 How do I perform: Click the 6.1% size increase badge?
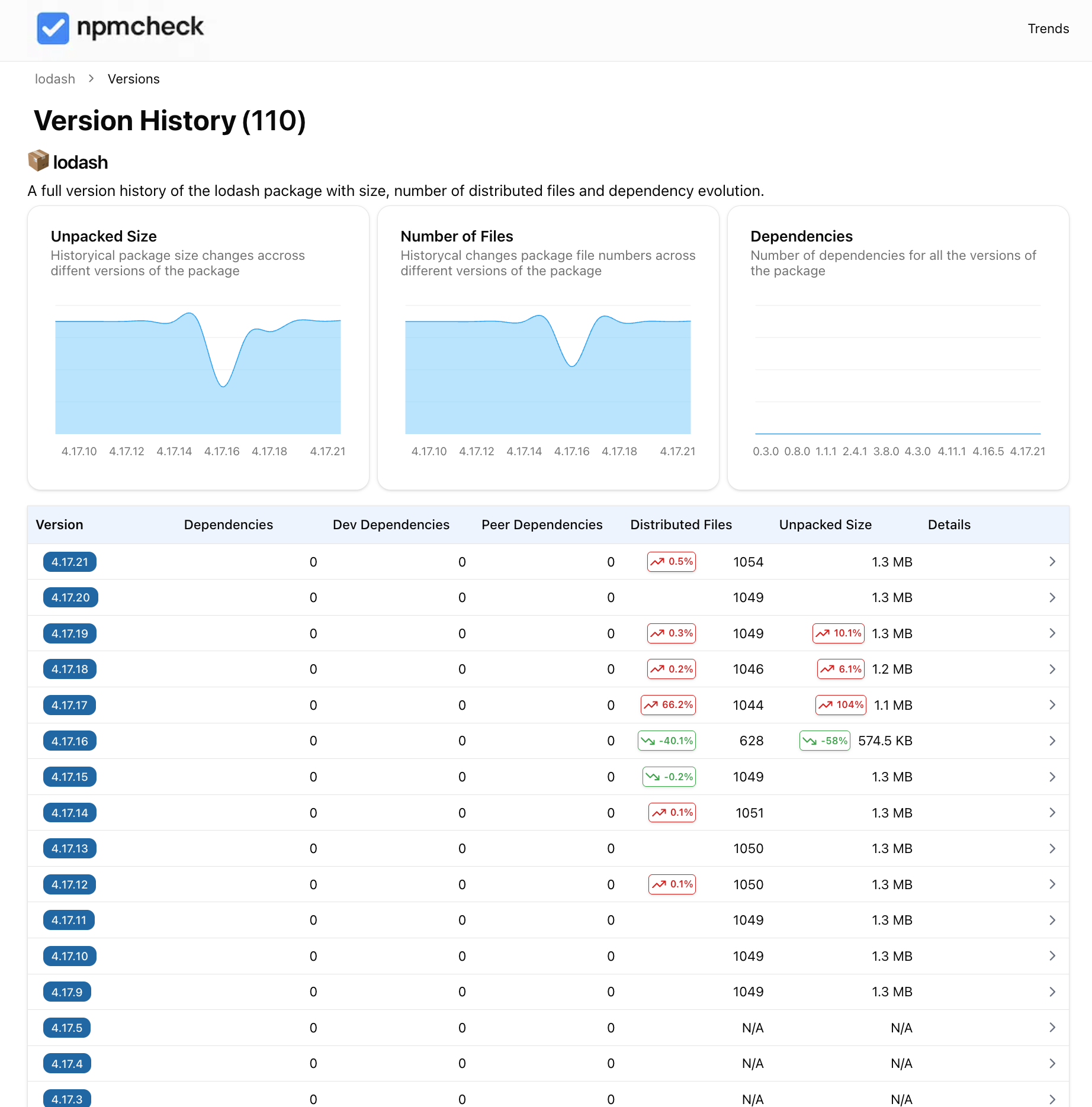(841, 669)
